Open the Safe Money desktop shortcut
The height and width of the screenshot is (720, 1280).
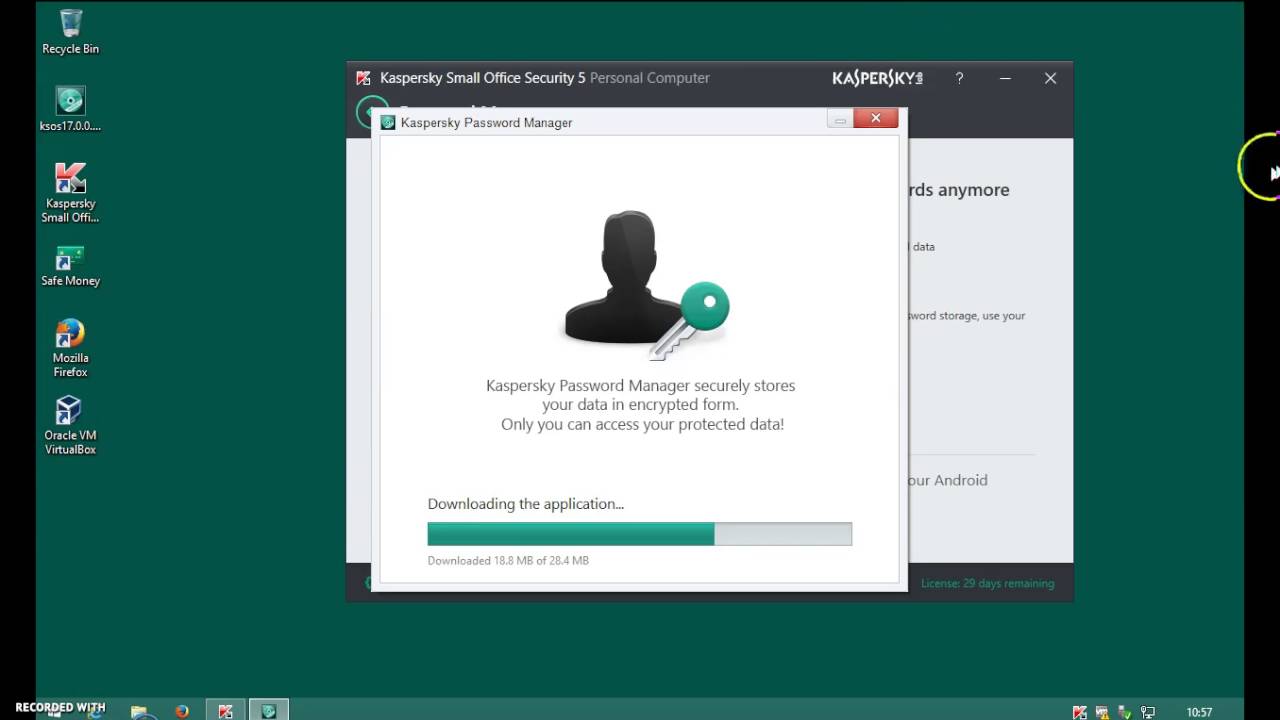point(70,265)
